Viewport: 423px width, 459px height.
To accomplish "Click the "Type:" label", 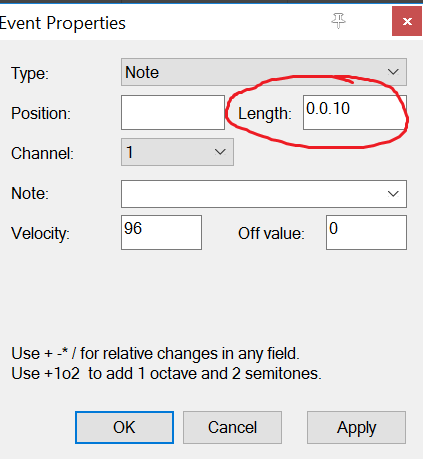I will [30, 73].
